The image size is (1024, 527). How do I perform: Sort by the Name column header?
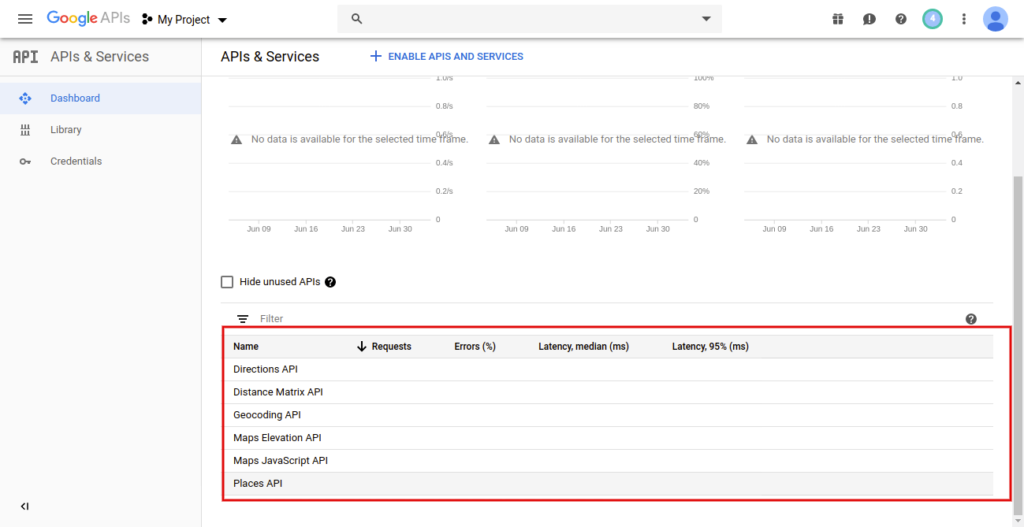click(246, 347)
